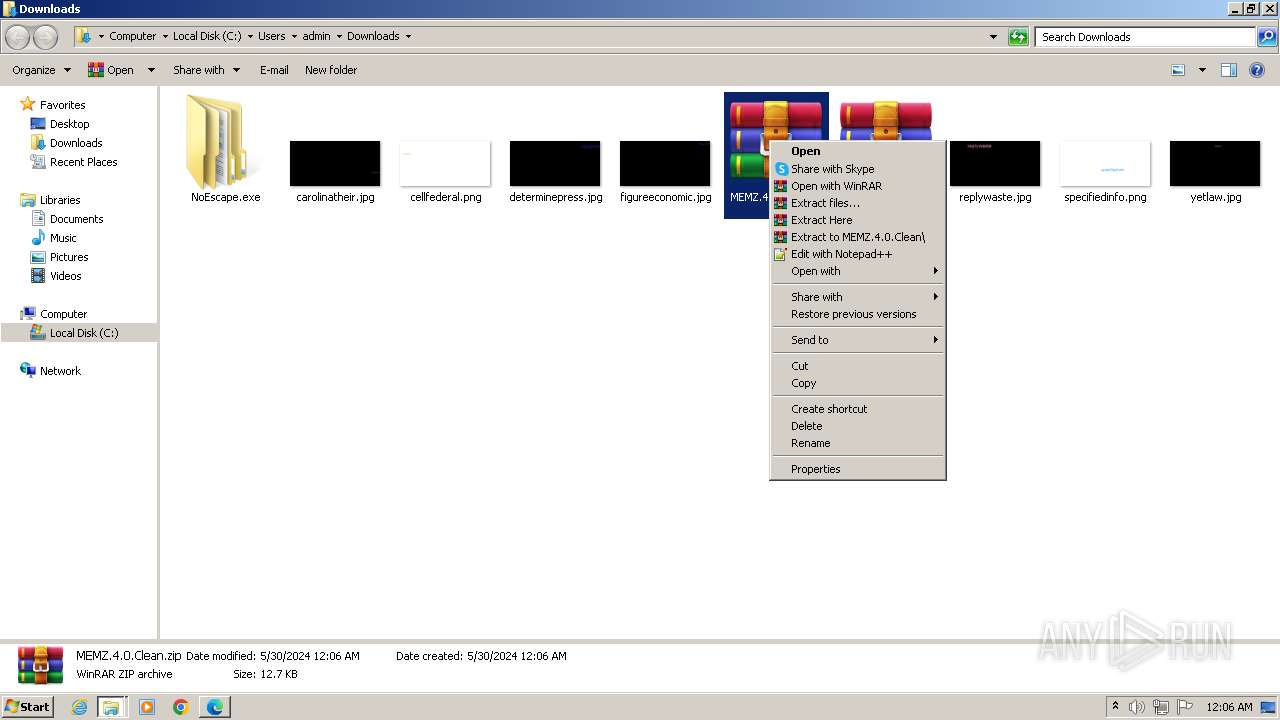
Task: Expand the Open with submenu
Action: 857,271
